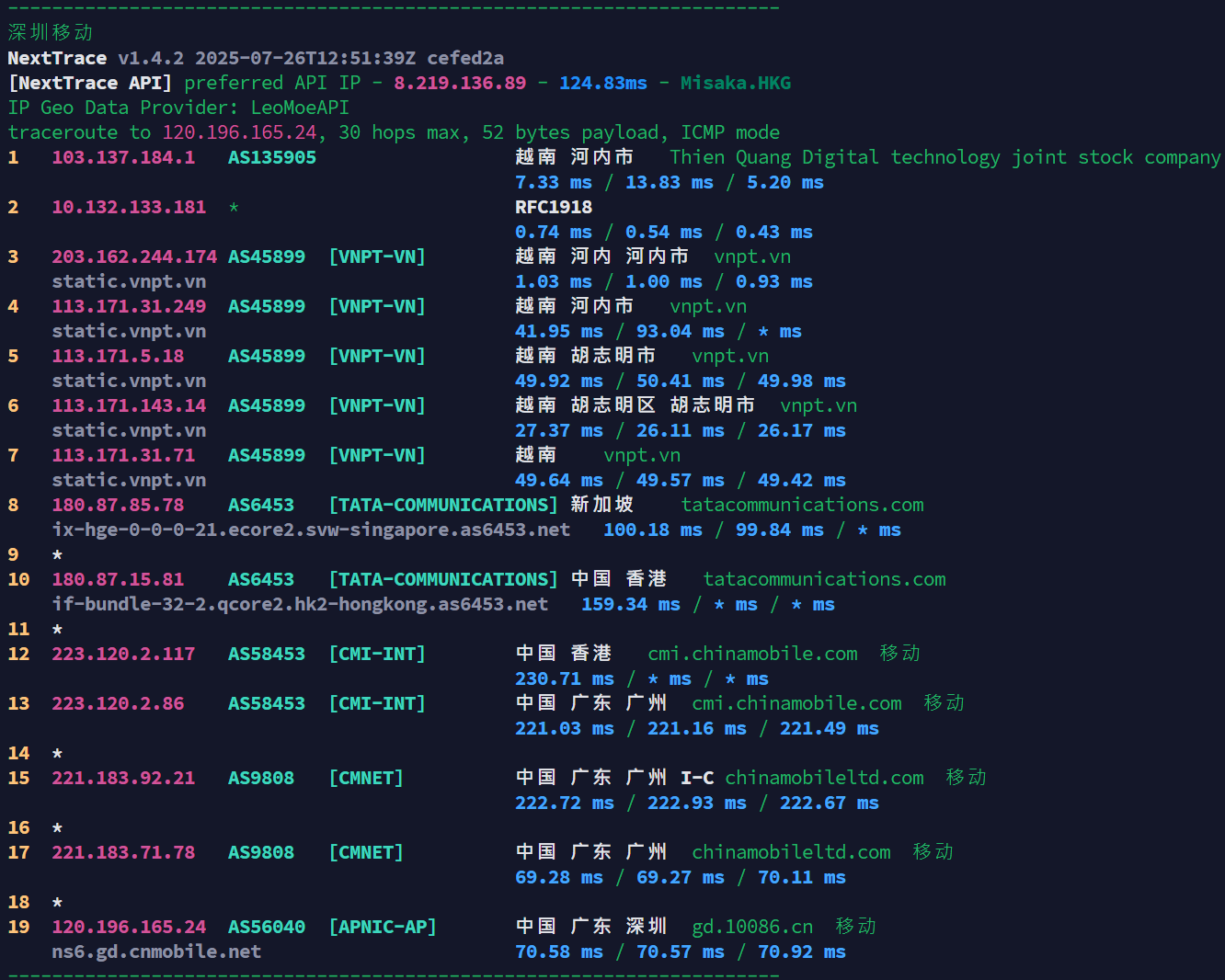The width and height of the screenshot is (1225, 980).
Task: Click the [CMI-INT] label on hop 12
Action: tap(377, 654)
